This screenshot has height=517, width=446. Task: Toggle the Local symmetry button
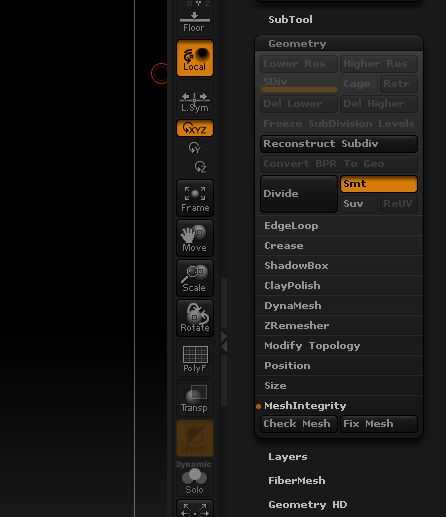pyautogui.click(x=195, y=58)
